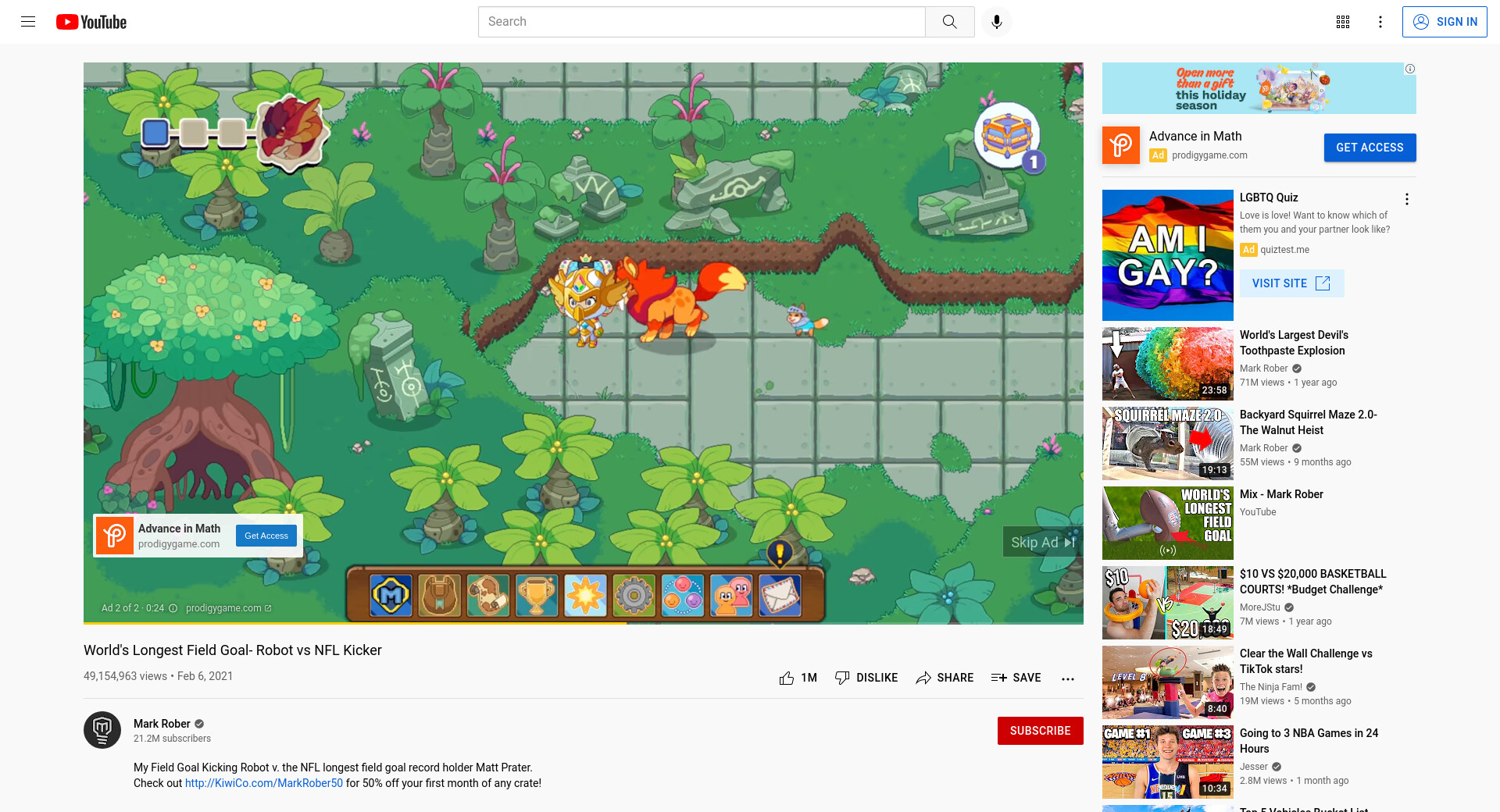Click the Advance in Math sidebar title

[1195, 136]
